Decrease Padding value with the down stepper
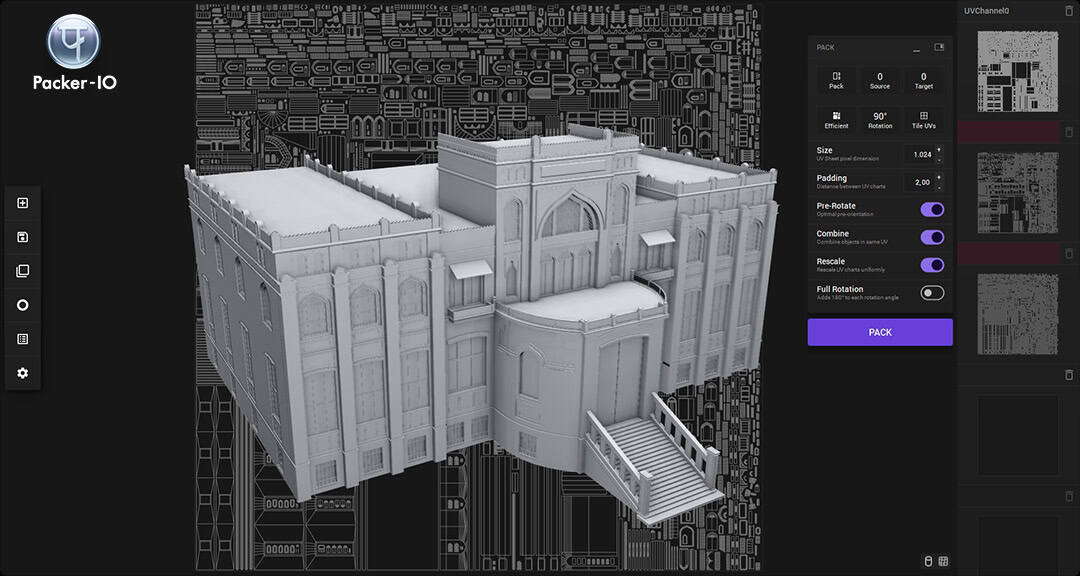The width and height of the screenshot is (1080, 576). pyautogui.click(x=939, y=187)
